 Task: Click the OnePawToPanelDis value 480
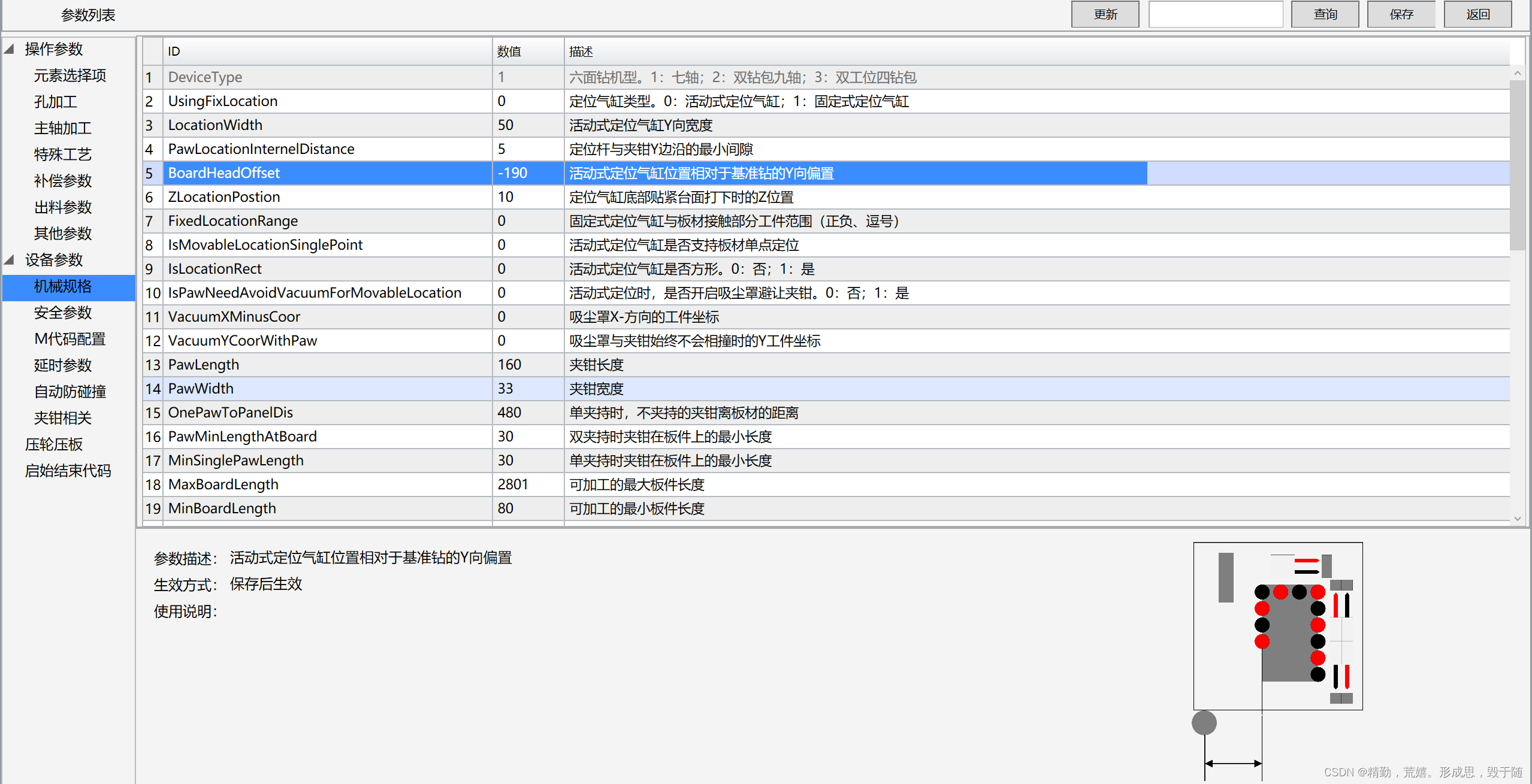509,413
